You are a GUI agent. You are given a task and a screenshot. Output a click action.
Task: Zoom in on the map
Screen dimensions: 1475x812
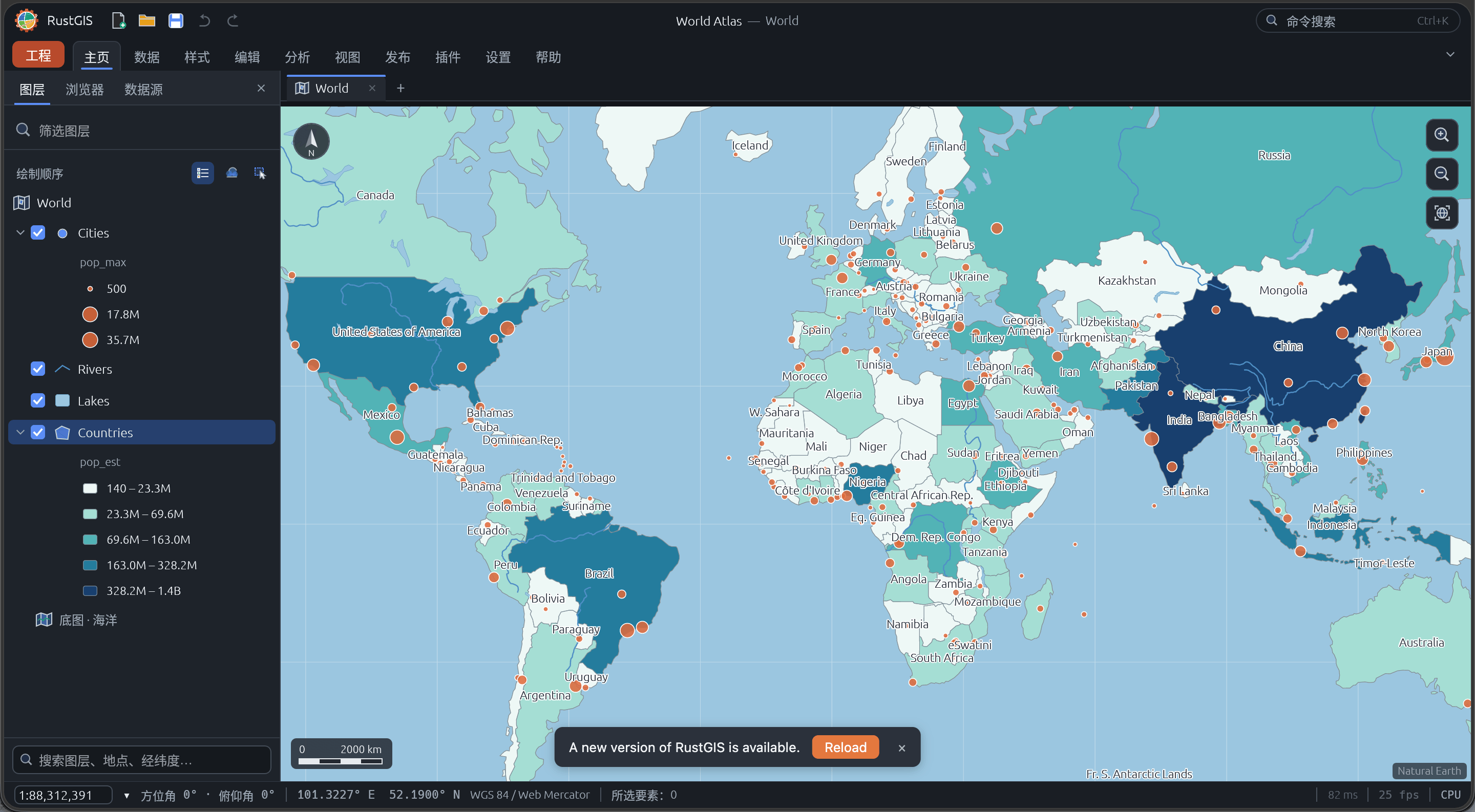point(1441,135)
